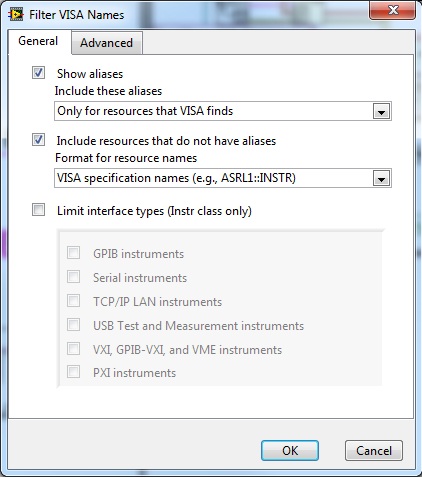Tick VXI, GPIB-VXI, and VME instruments
Screen dimensions: 422x478
coord(73,349)
